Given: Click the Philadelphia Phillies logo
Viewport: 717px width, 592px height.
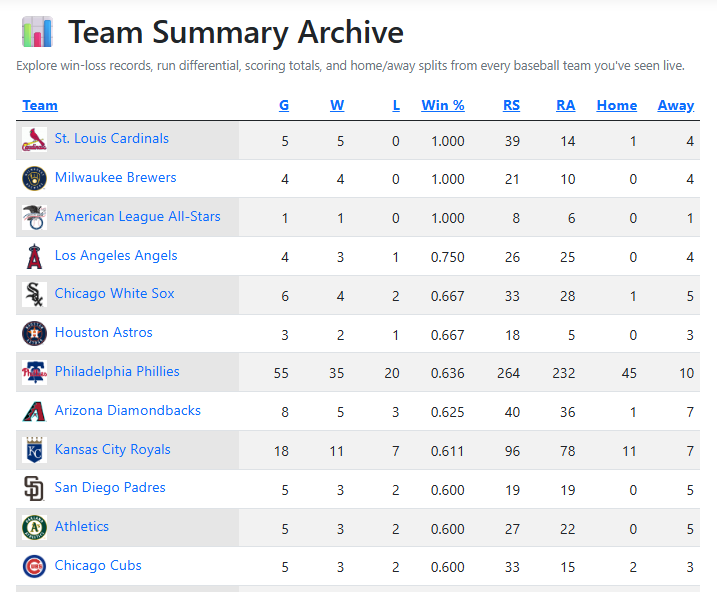Looking at the screenshot, I should 34,373.
